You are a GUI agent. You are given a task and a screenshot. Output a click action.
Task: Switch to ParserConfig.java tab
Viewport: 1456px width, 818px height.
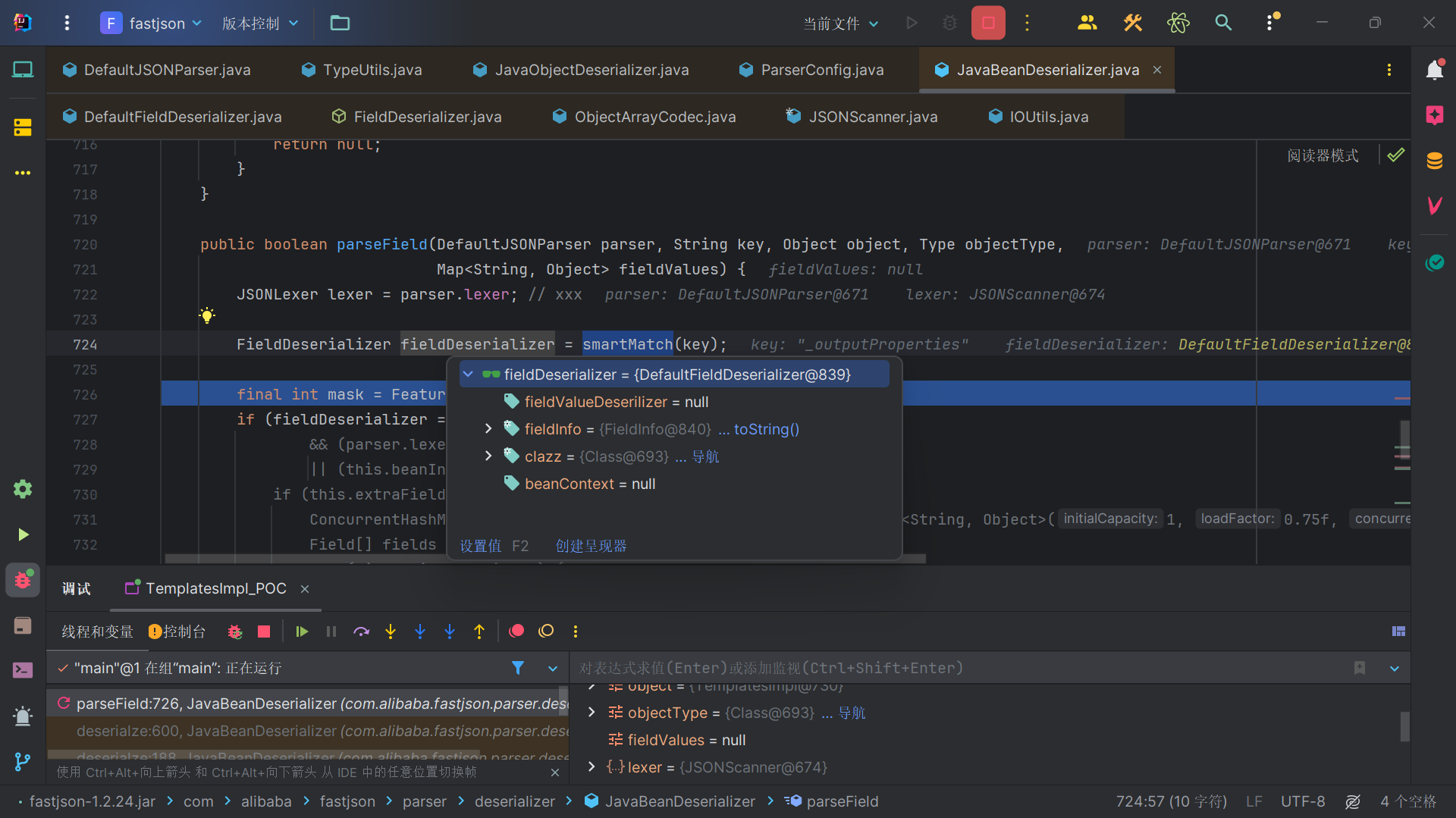pyautogui.click(x=811, y=70)
